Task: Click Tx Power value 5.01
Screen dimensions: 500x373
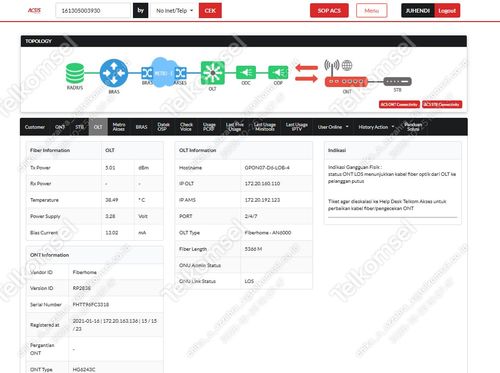Action: point(110,168)
